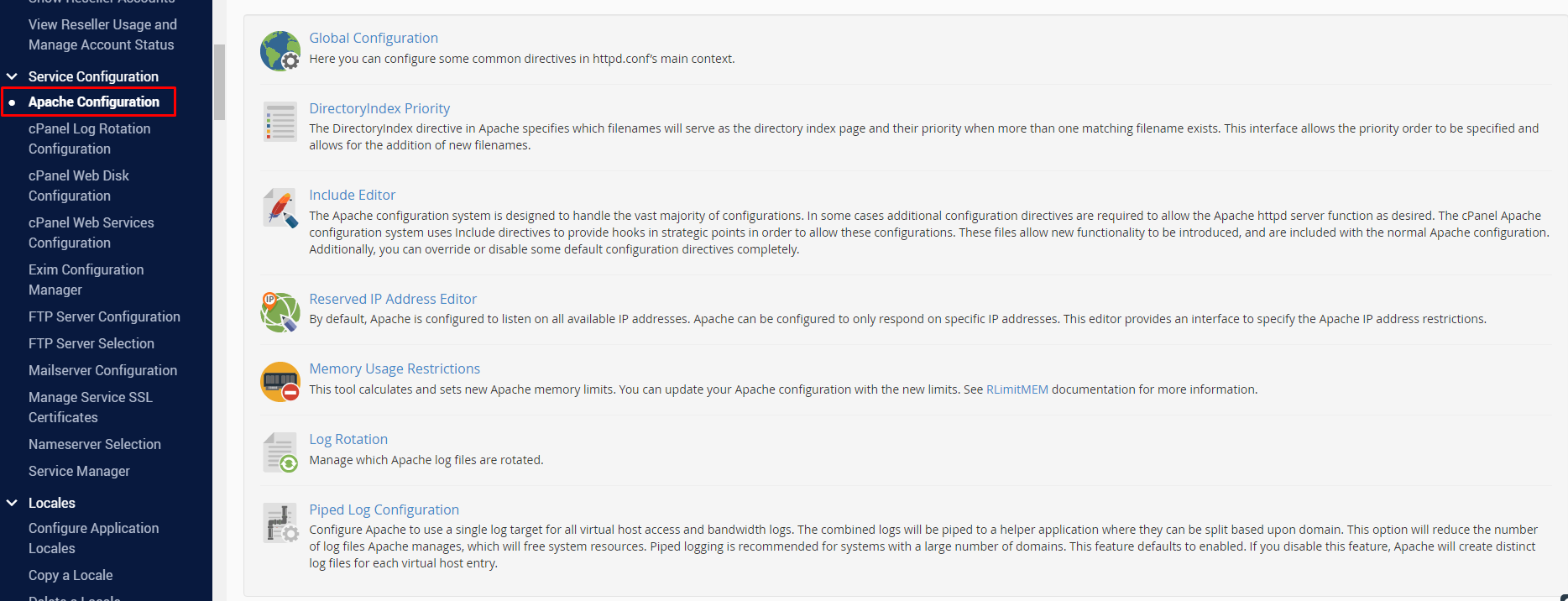Collapse the Locales section chevron
1568x601 pixels.
click(x=12, y=503)
